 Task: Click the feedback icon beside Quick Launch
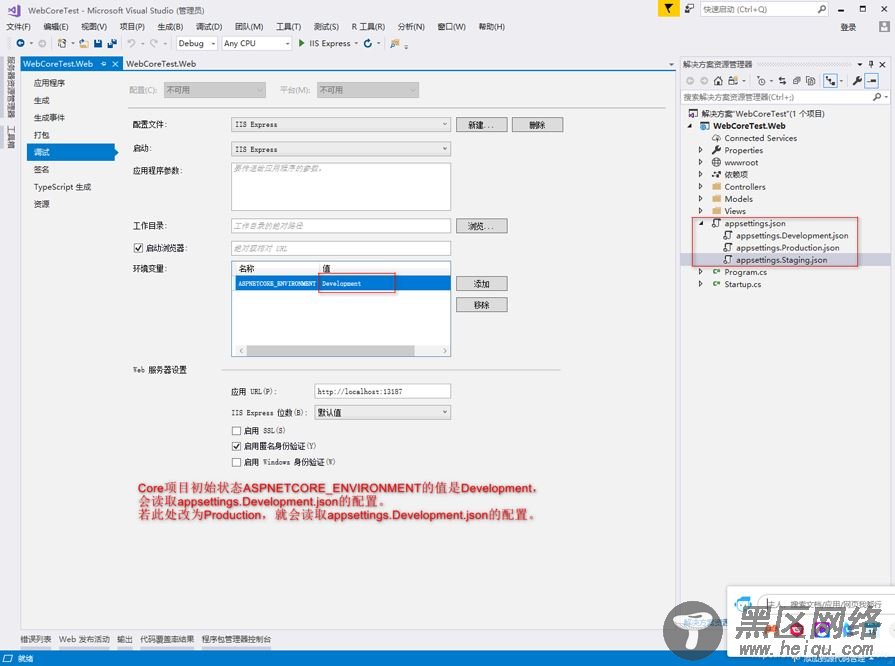tap(690, 9)
